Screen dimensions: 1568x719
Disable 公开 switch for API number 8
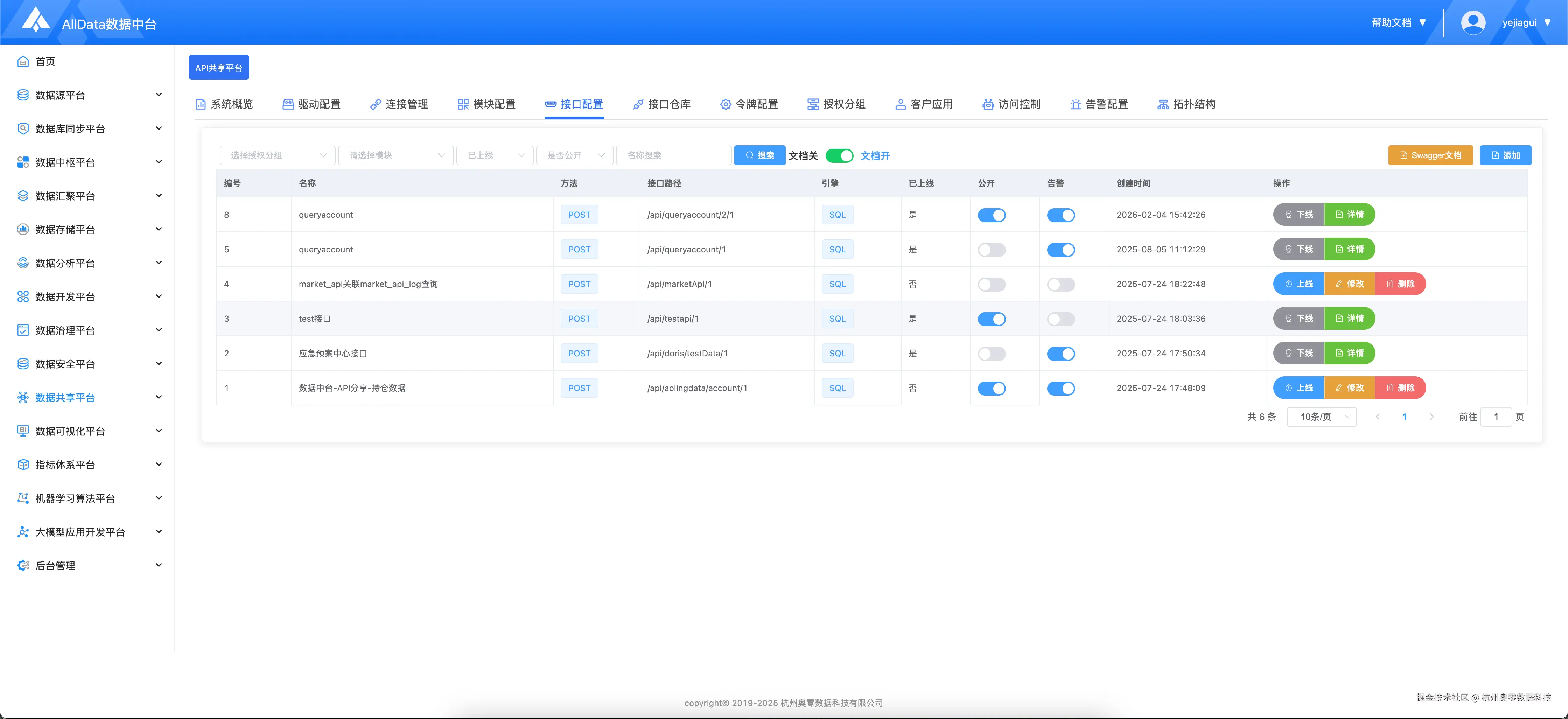click(x=991, y=215)
